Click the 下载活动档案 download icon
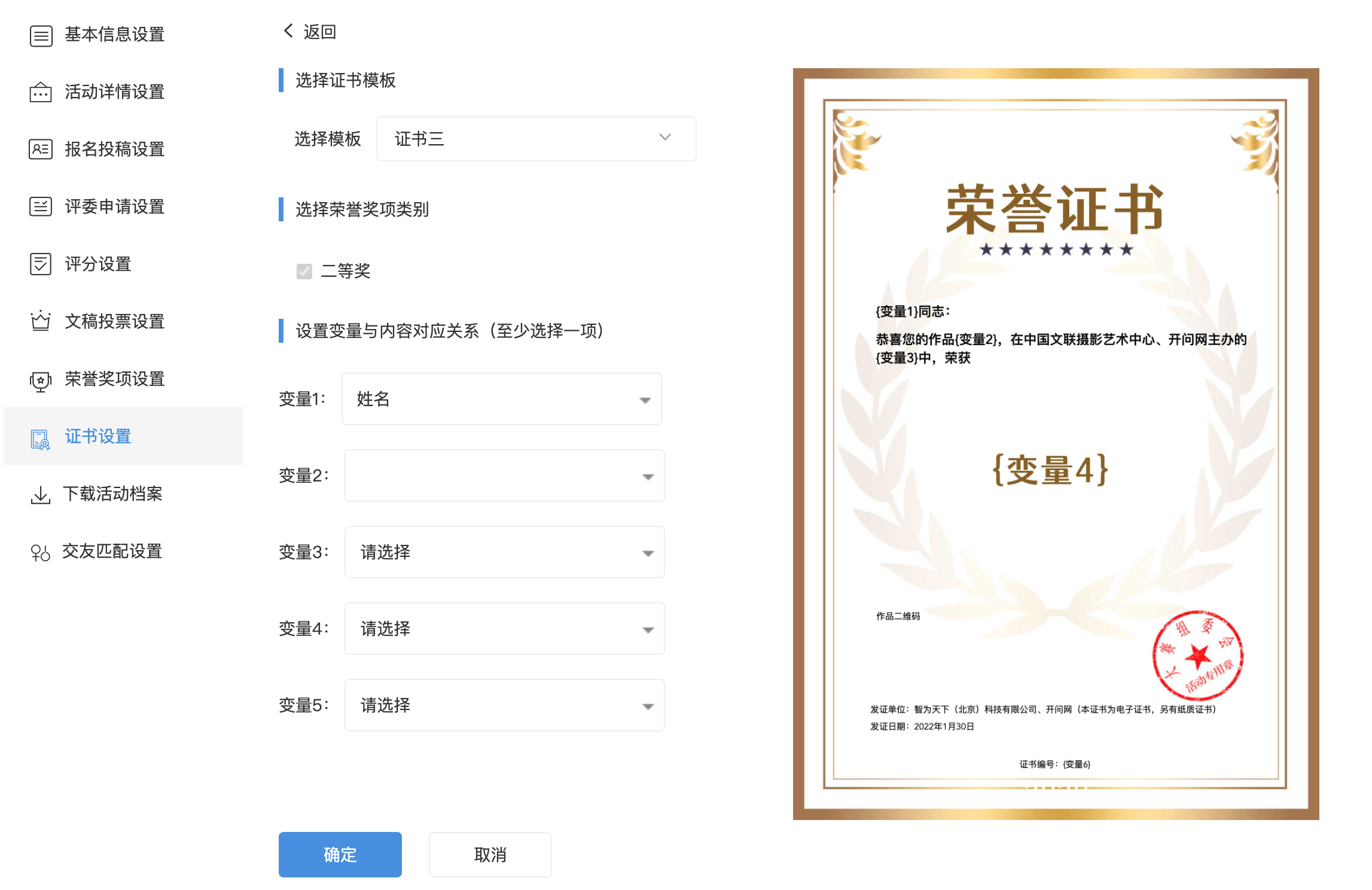The height and width of the screenshot is (890, 1372). coord(41,495)
